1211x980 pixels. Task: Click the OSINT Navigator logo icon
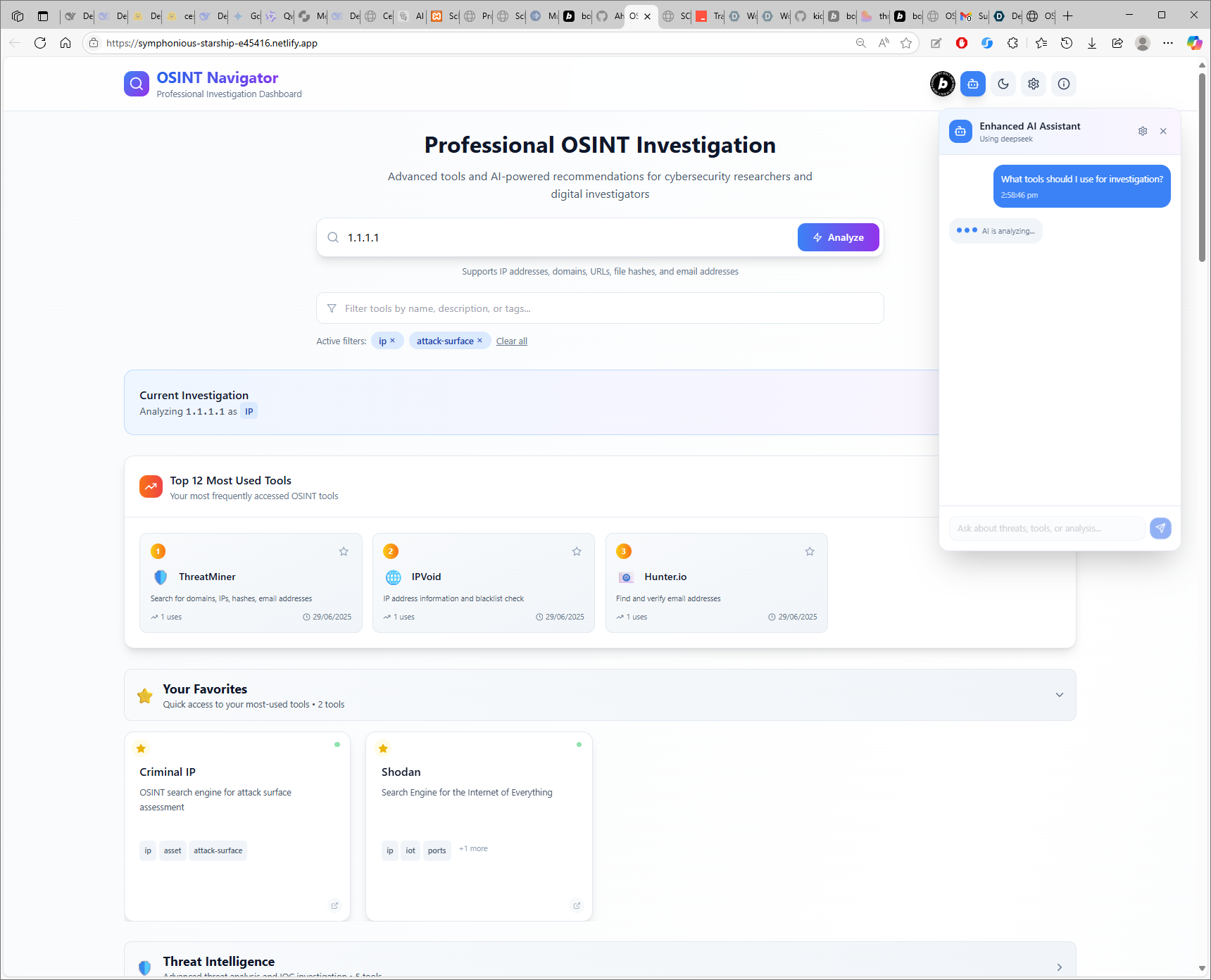click(x=137, y=84)
